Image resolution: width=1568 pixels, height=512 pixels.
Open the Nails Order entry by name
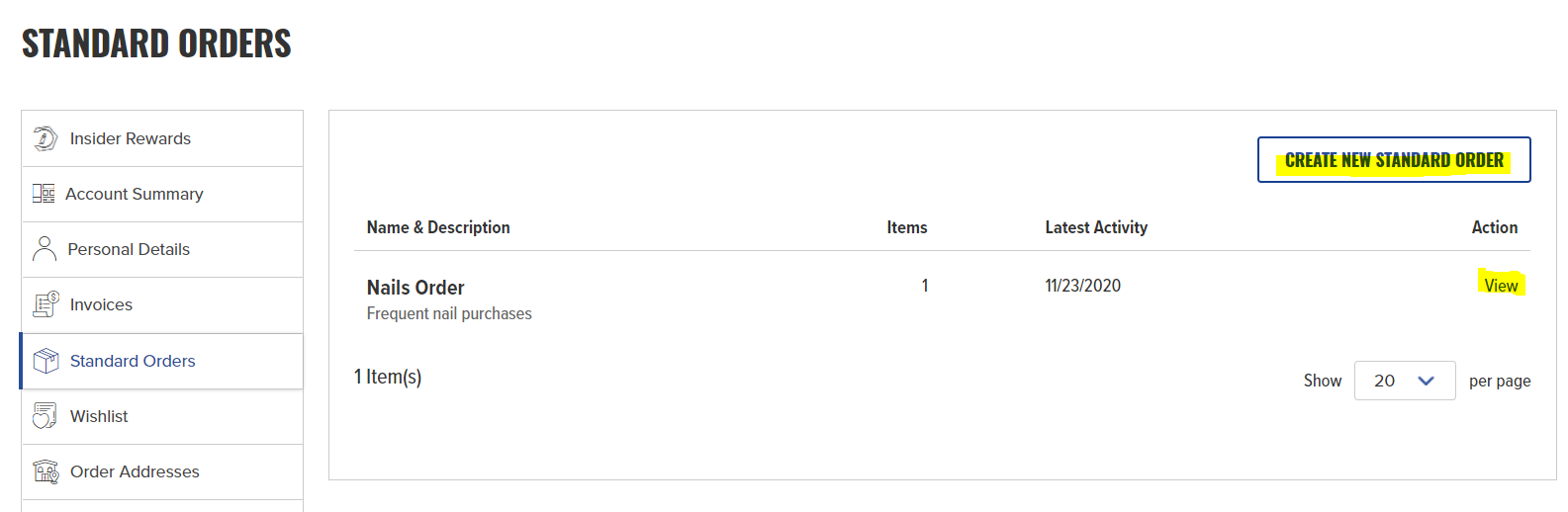tap(415, 288)
